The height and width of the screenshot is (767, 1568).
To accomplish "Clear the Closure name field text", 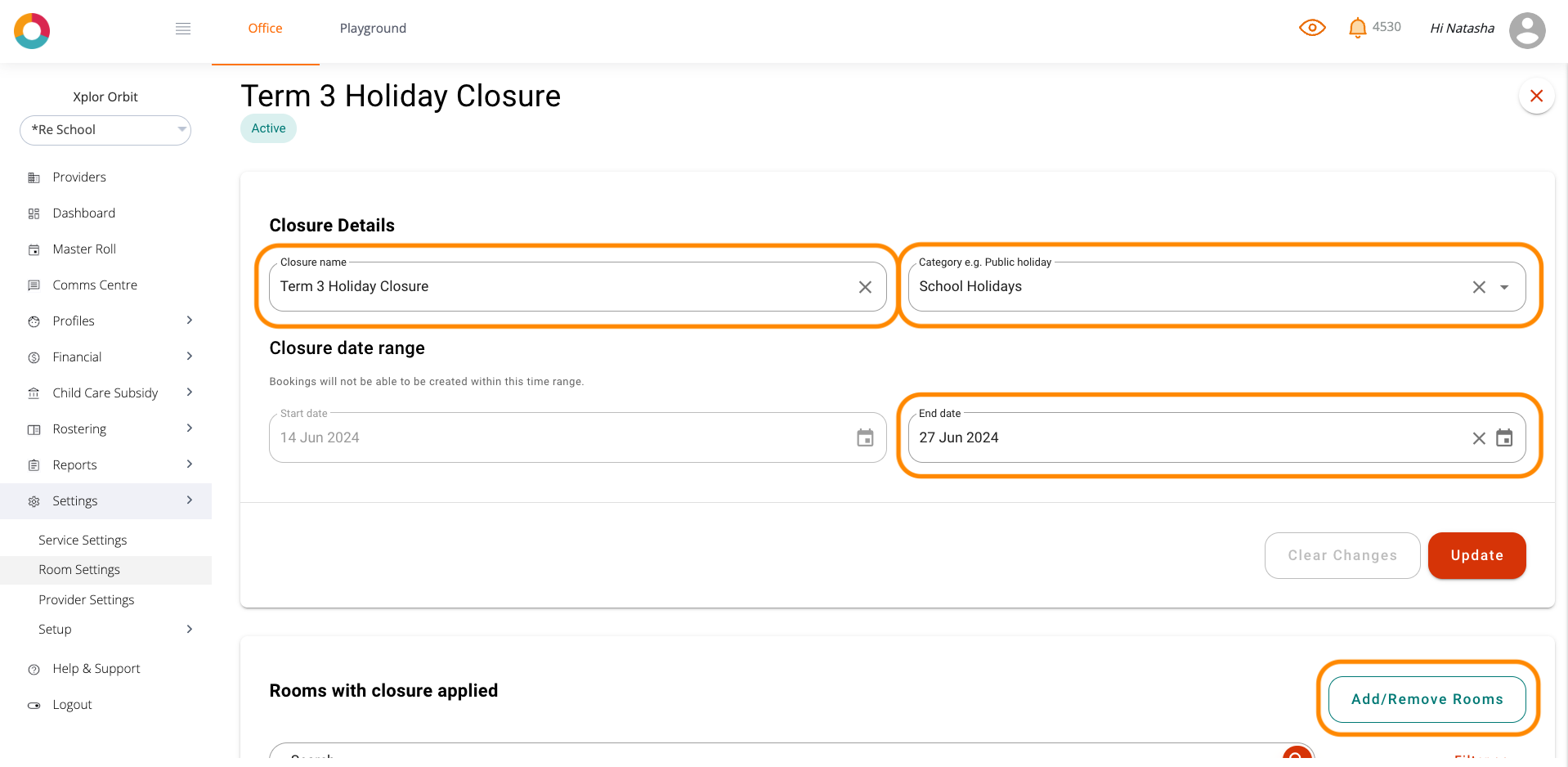I will pyautogui.click(x=865, y=287).
